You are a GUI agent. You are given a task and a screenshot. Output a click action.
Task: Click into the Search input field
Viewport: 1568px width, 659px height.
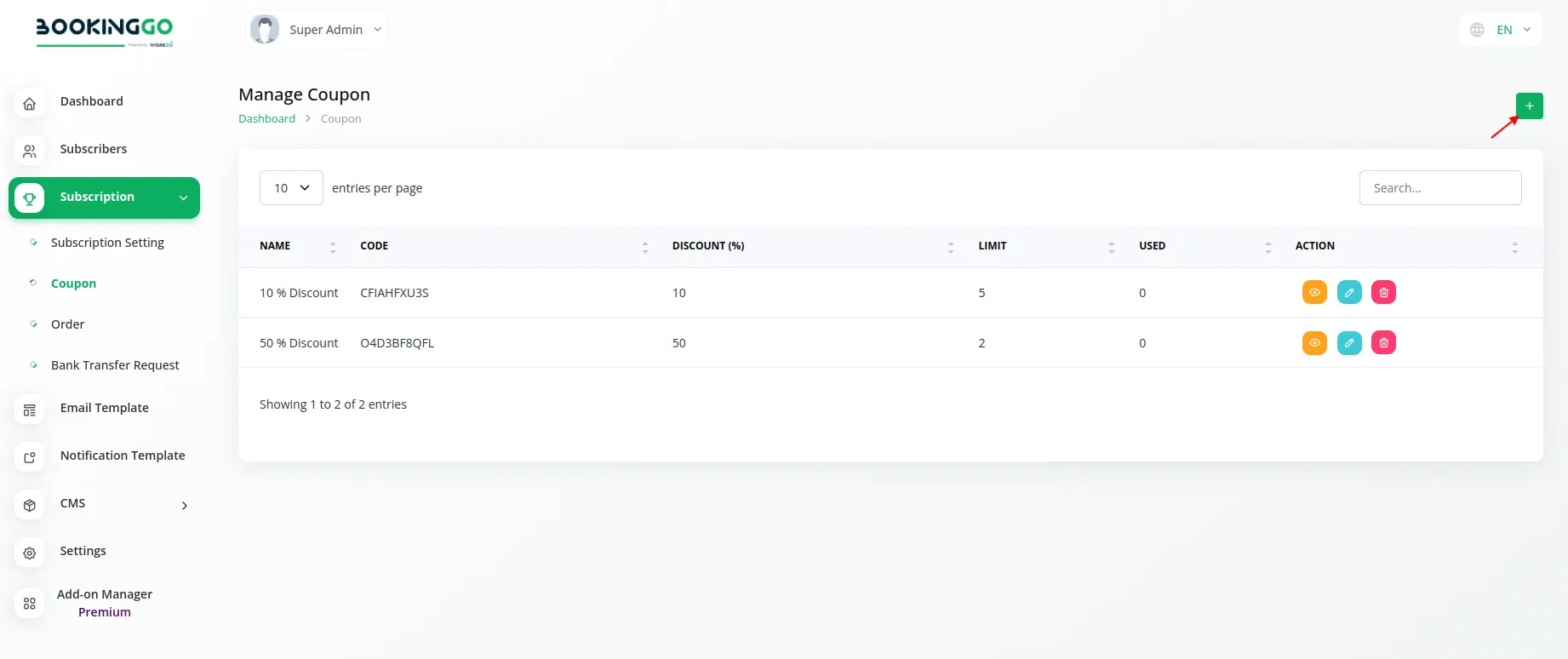click(1439, 188)
